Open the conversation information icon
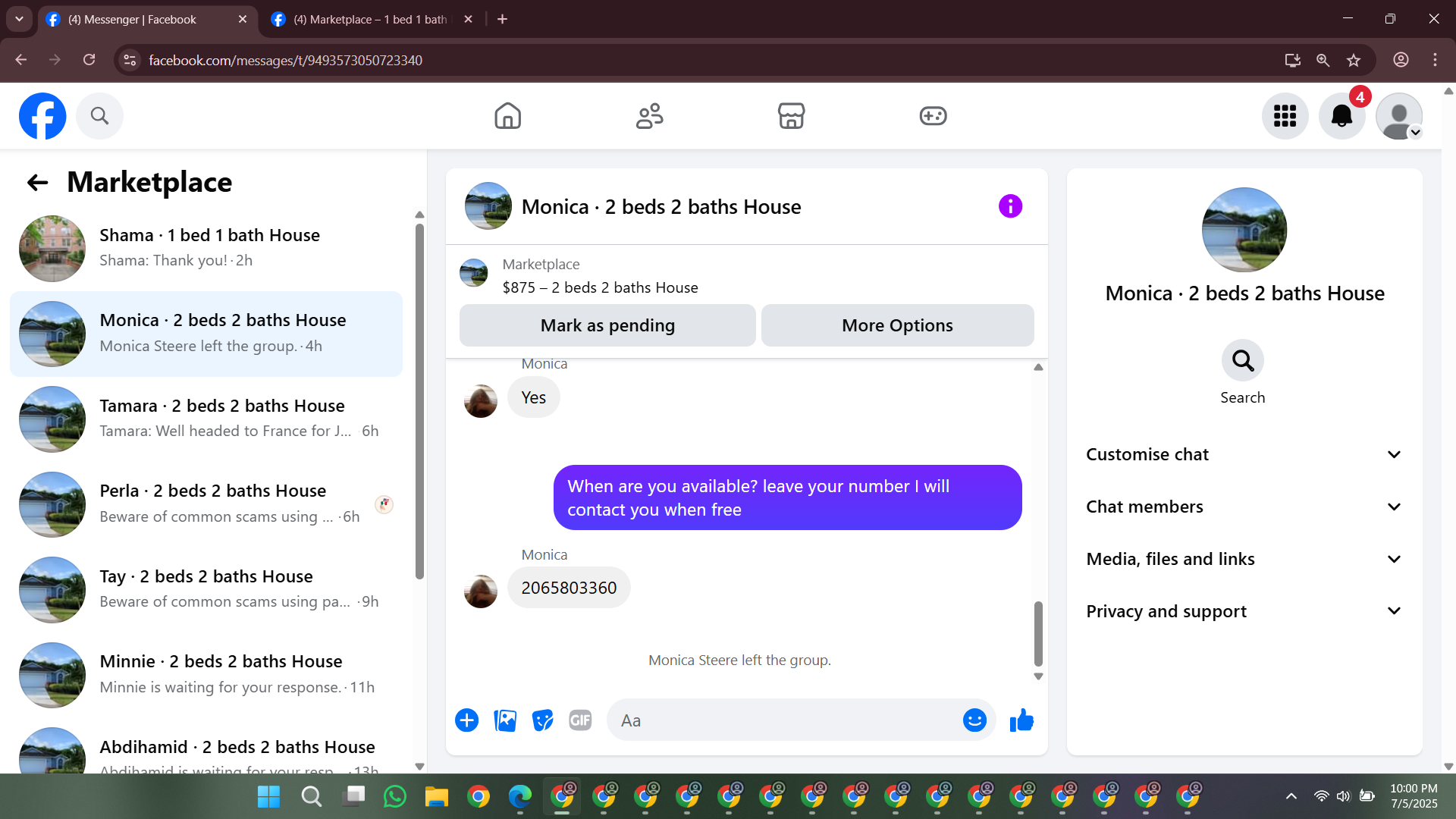Image resolution: width=1456 pixels, height=819 pixels. tap(1010, 206)
